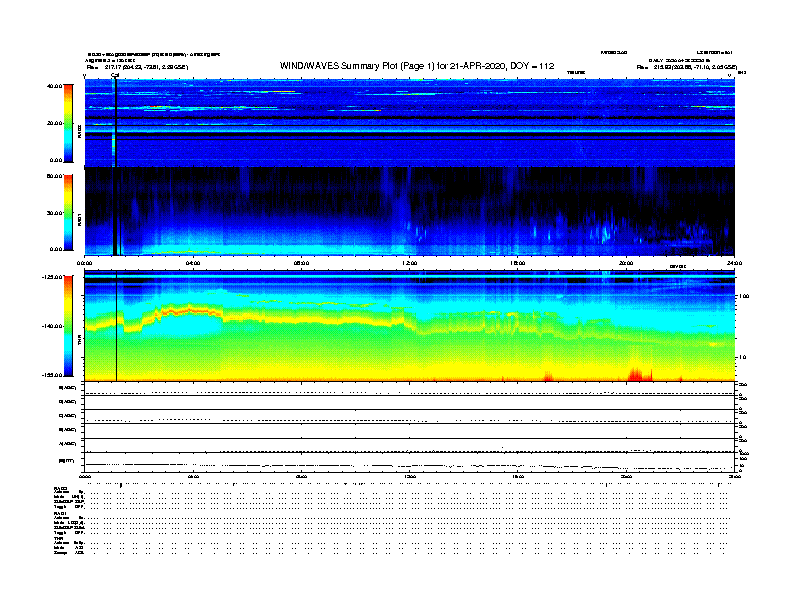Viewport: 792px width, 612px height.
Task: Click the 100 frequency label right of TNR
Action: (743, 296)
